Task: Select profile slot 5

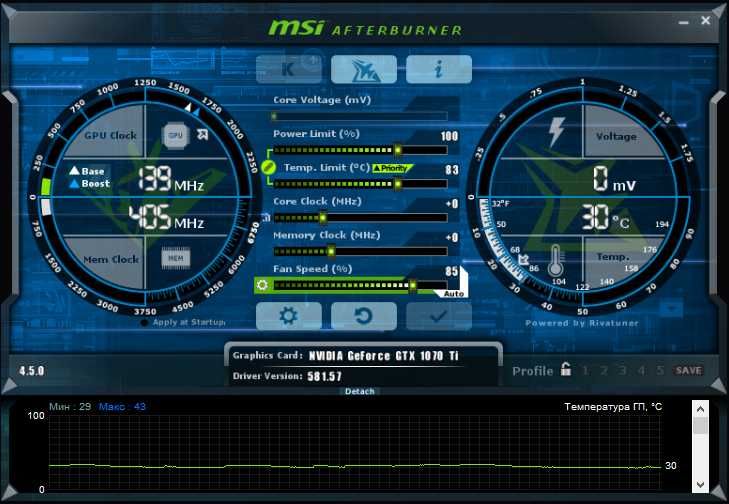Action: [x=660, y=371]
